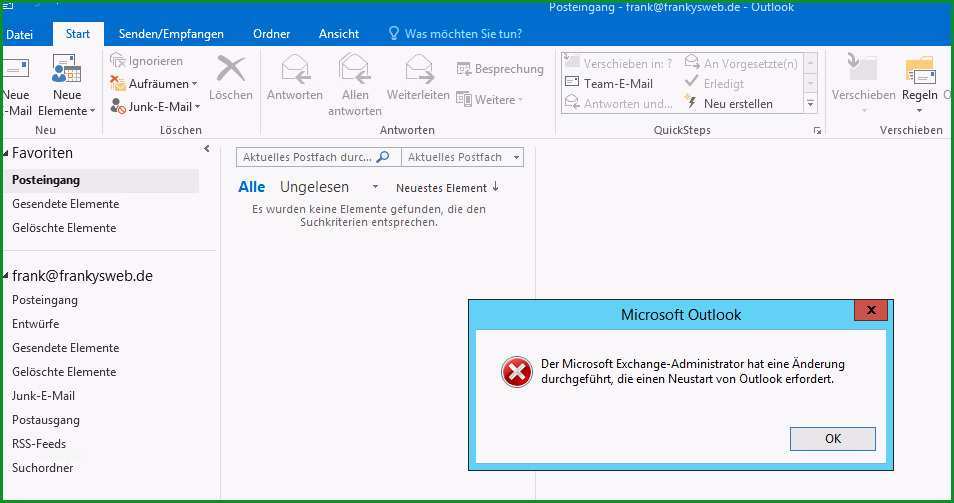Expand the QuickSteps gallery more arrow
This screenshot has width=954, height=503.
coord(810,104)
